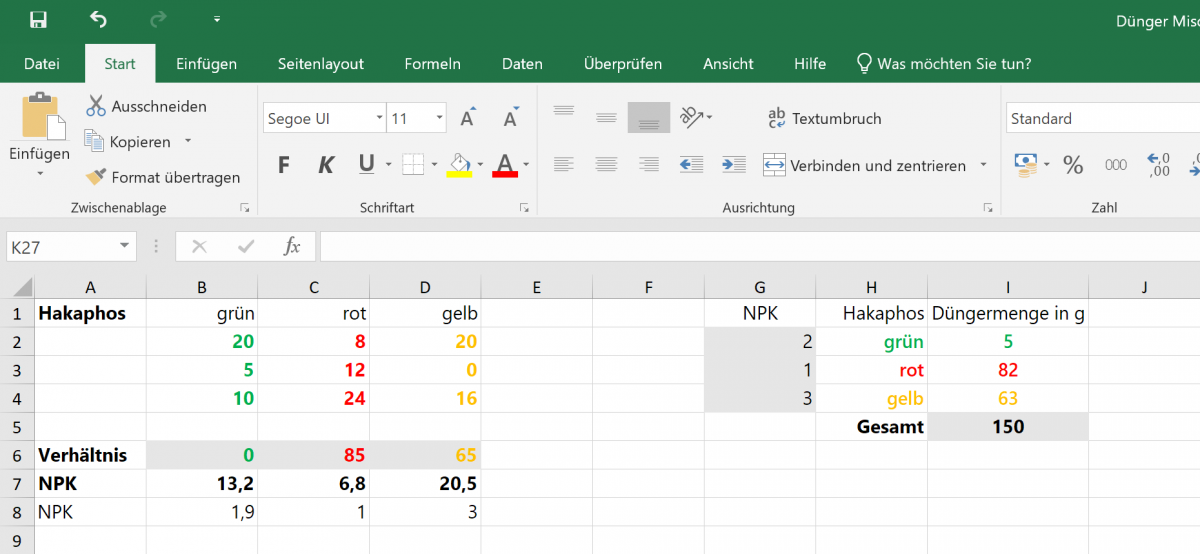This screenshot has width=1200, height=554.
Task: Activate Format übertragen painter
Action: [163, 177]
